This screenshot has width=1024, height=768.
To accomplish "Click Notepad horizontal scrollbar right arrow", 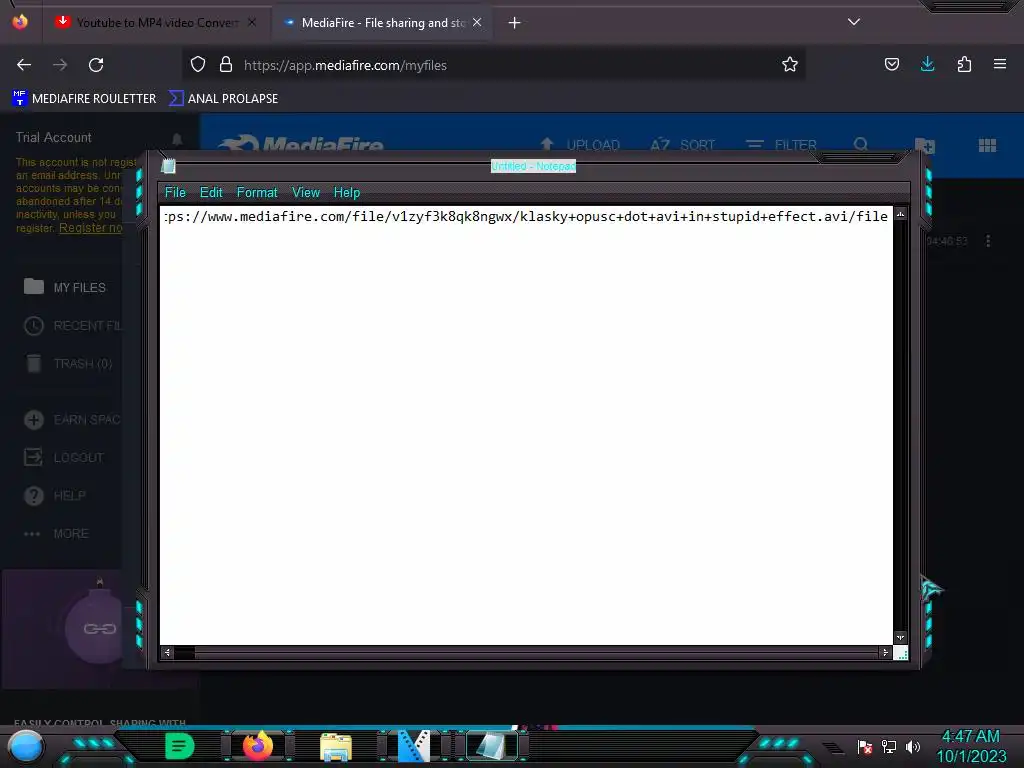I will (885, 652).
